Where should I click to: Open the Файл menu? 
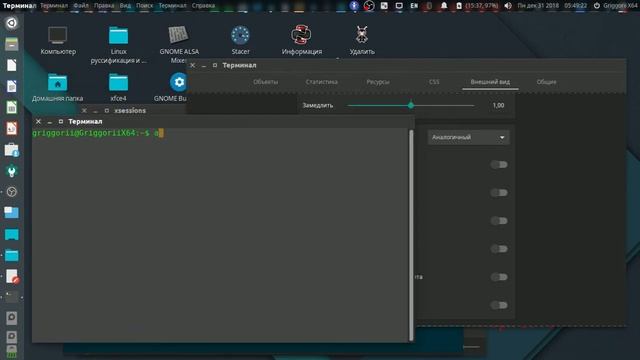tap(81, 6)
